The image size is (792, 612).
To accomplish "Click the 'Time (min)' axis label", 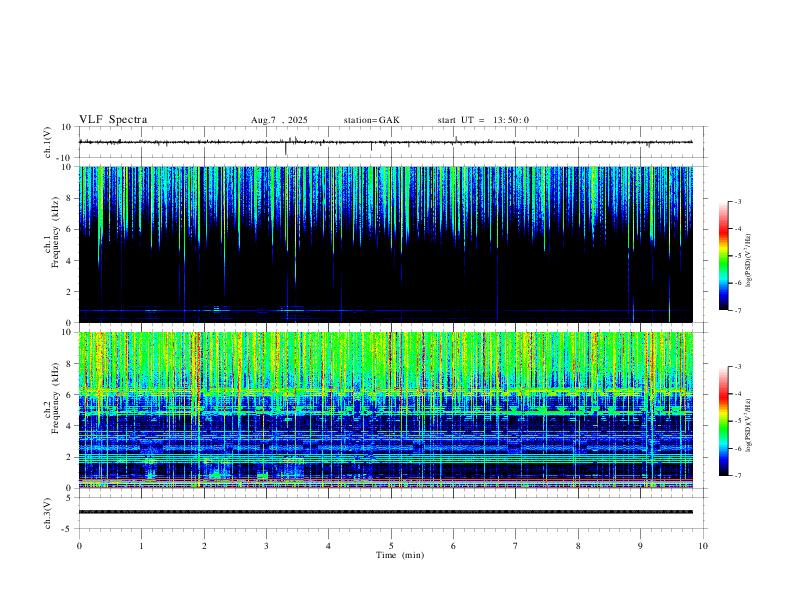I will point(400,555).
